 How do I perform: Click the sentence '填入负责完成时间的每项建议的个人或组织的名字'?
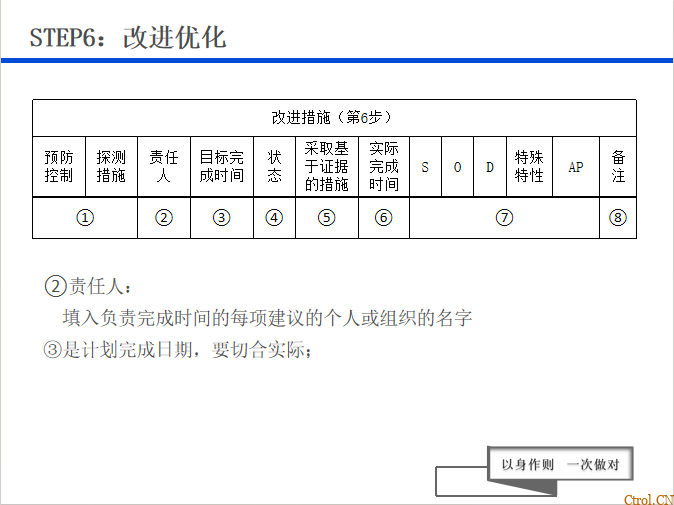267,318
